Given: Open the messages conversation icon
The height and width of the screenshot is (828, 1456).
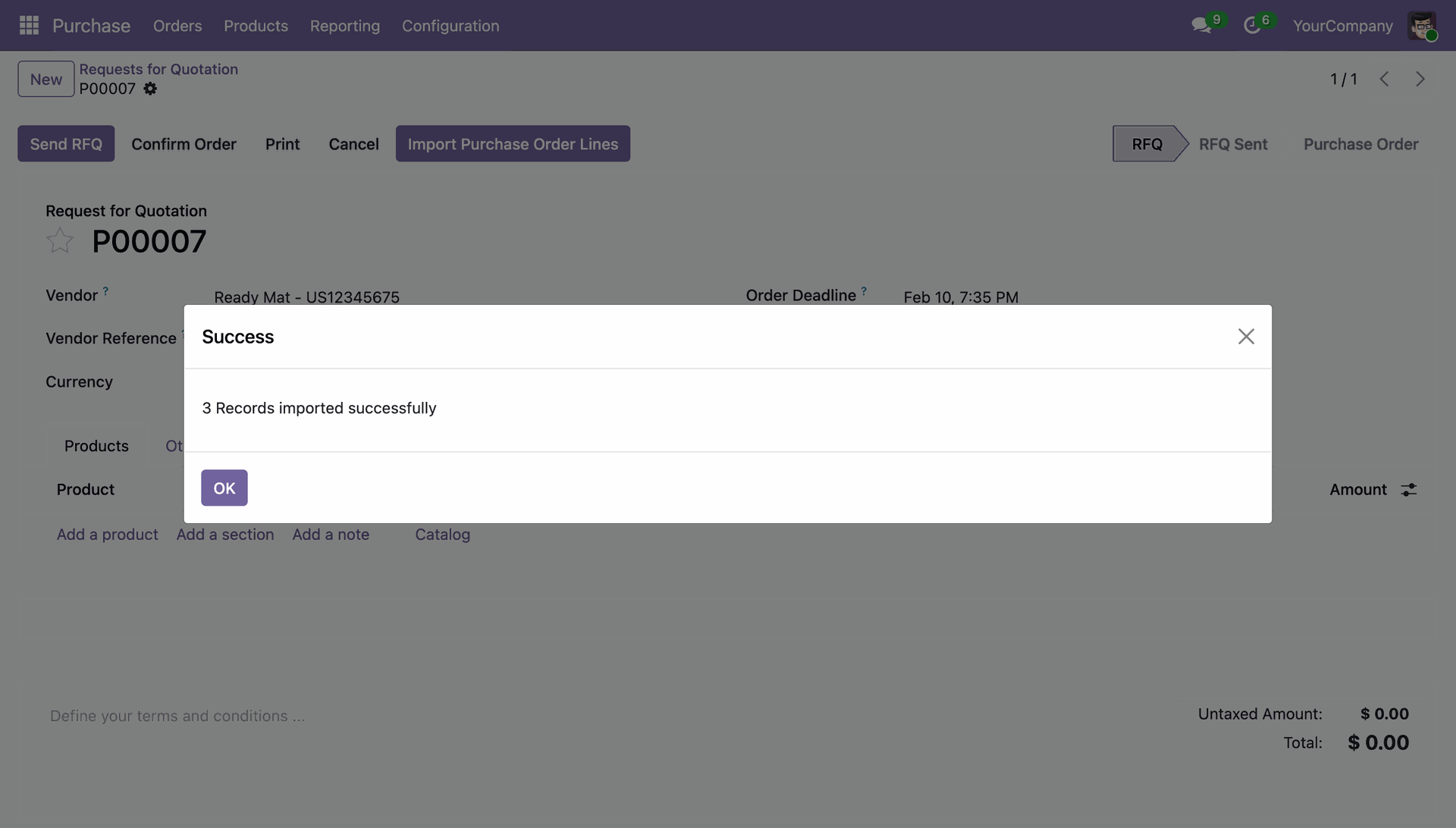Looking at the screenshot, I should click(1200, 26).
